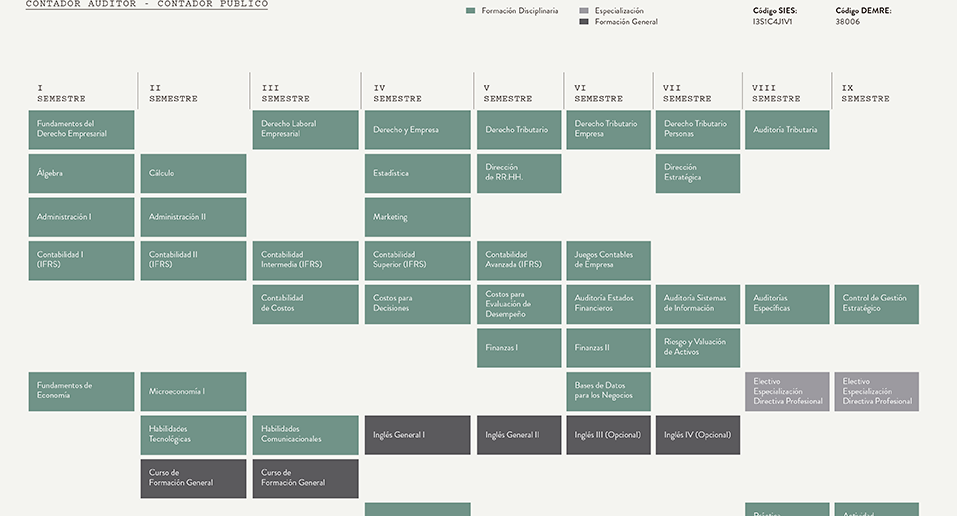This screenshot has width=957, height=516.
Task: Open the Riesgo y Valuación de Activos box
Action: 698,347
